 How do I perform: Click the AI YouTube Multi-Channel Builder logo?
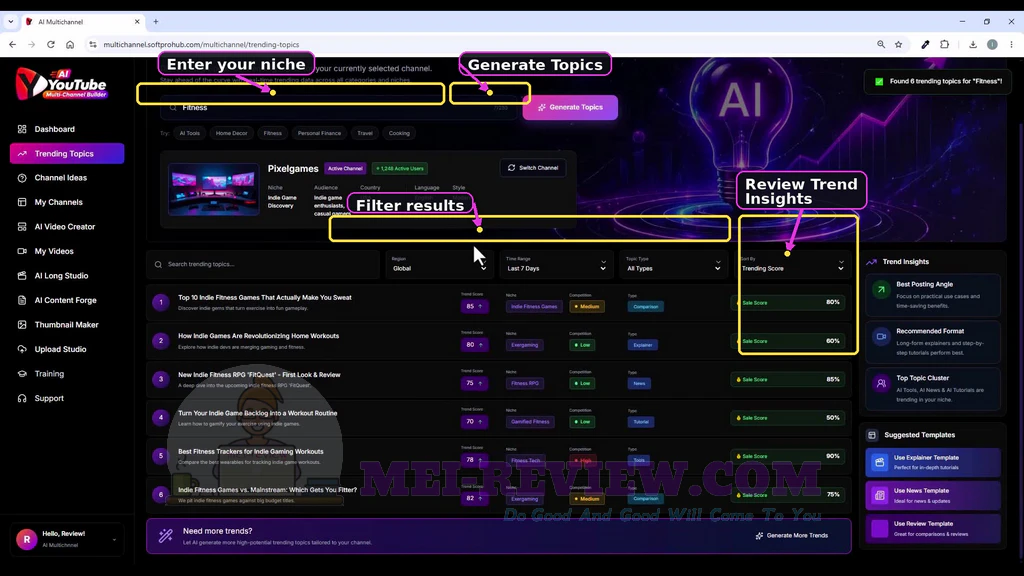click(61, 84)
